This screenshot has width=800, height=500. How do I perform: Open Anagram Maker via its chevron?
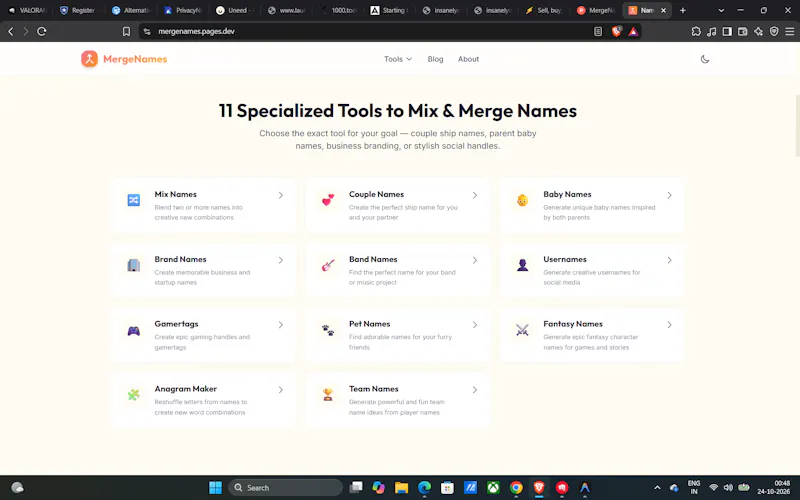tap(281, 390)
